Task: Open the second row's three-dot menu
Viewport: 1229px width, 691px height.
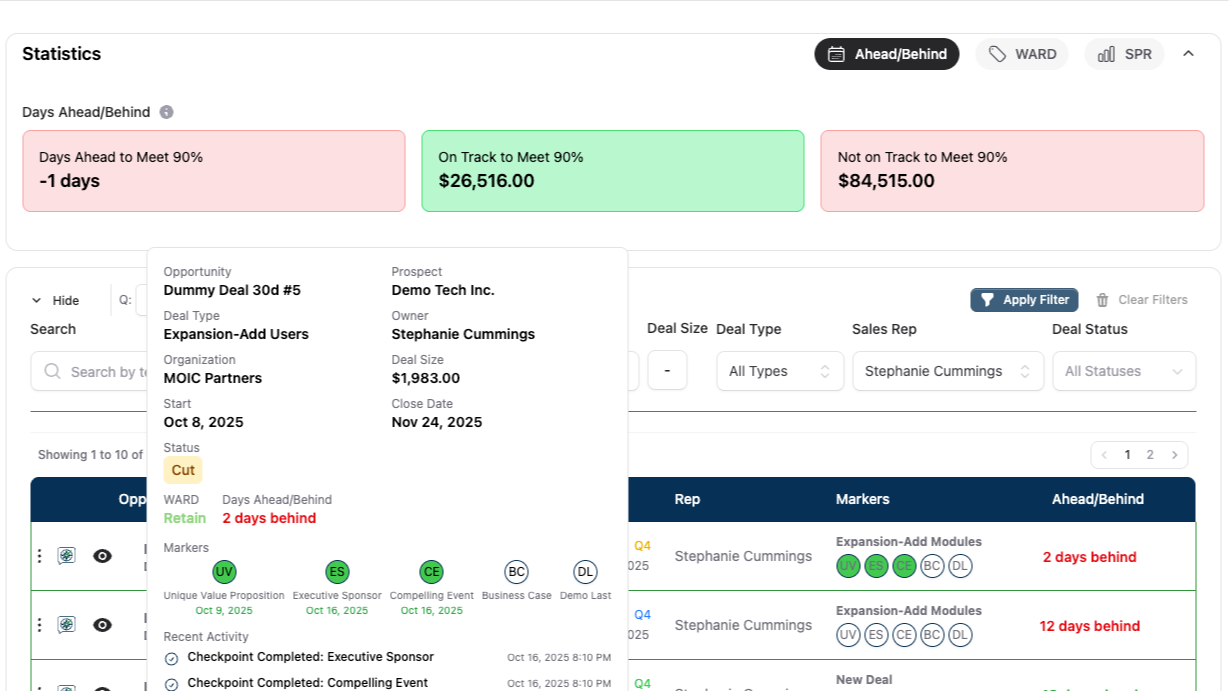Action: click(40, 625)
